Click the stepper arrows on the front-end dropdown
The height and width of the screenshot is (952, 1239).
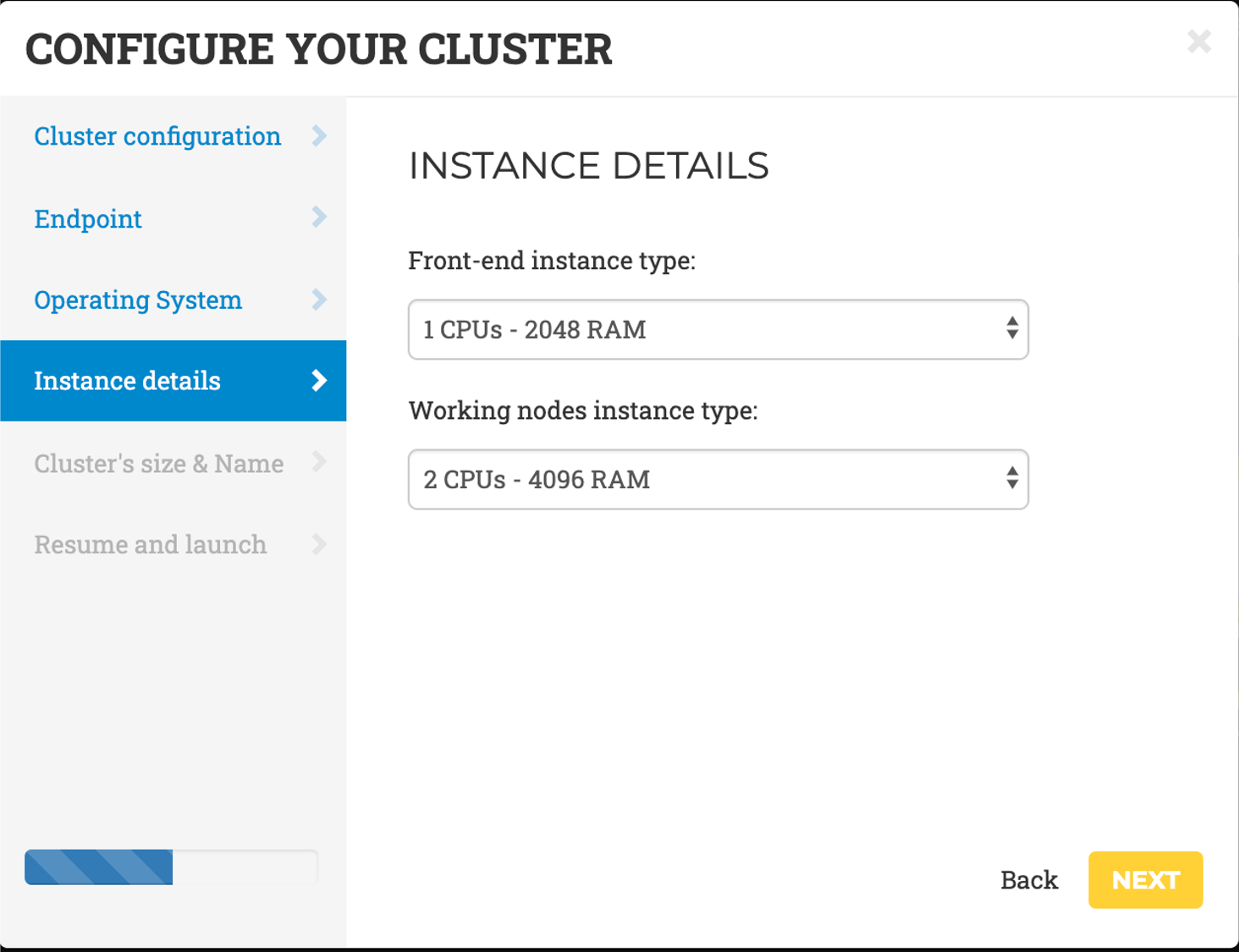pos(1012,330)
